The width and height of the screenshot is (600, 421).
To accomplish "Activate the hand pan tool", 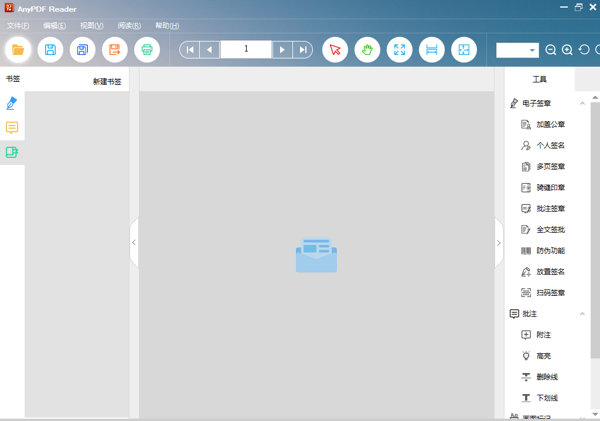I will 367,50.
